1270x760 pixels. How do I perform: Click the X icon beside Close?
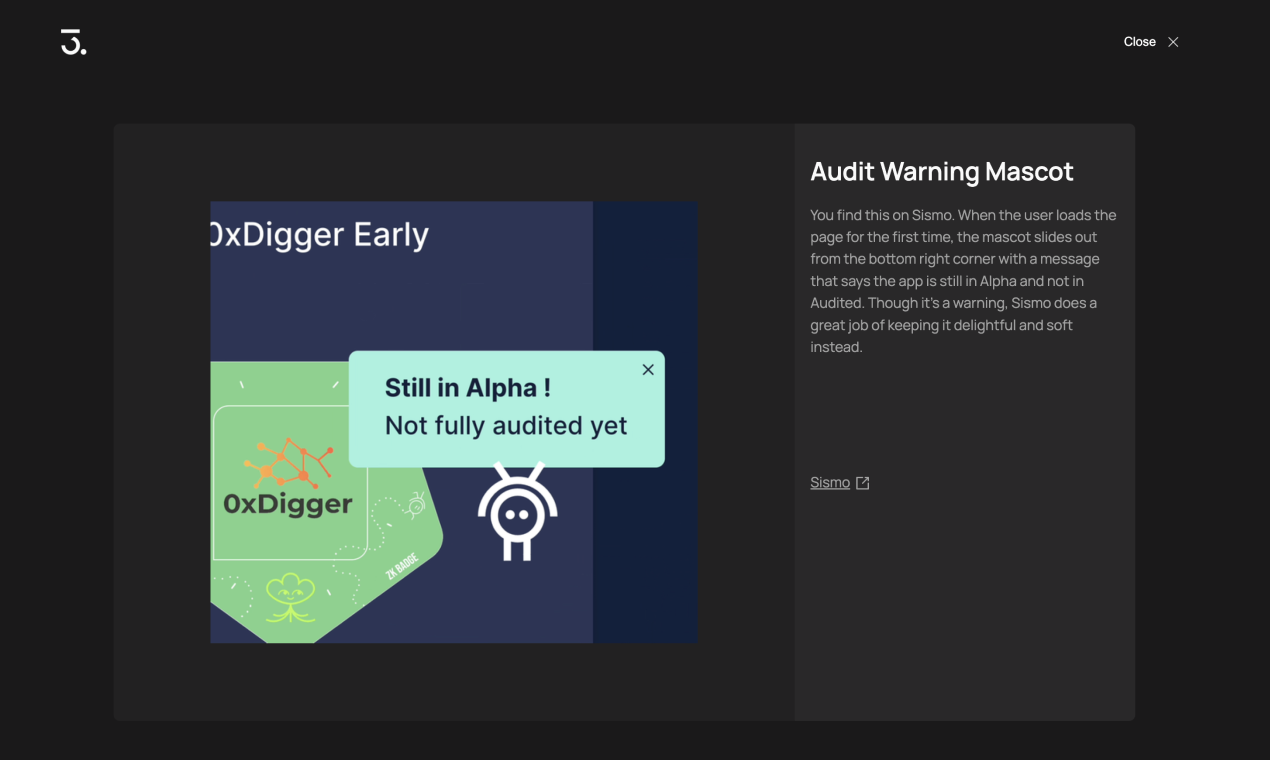(x=1173, y=42)
